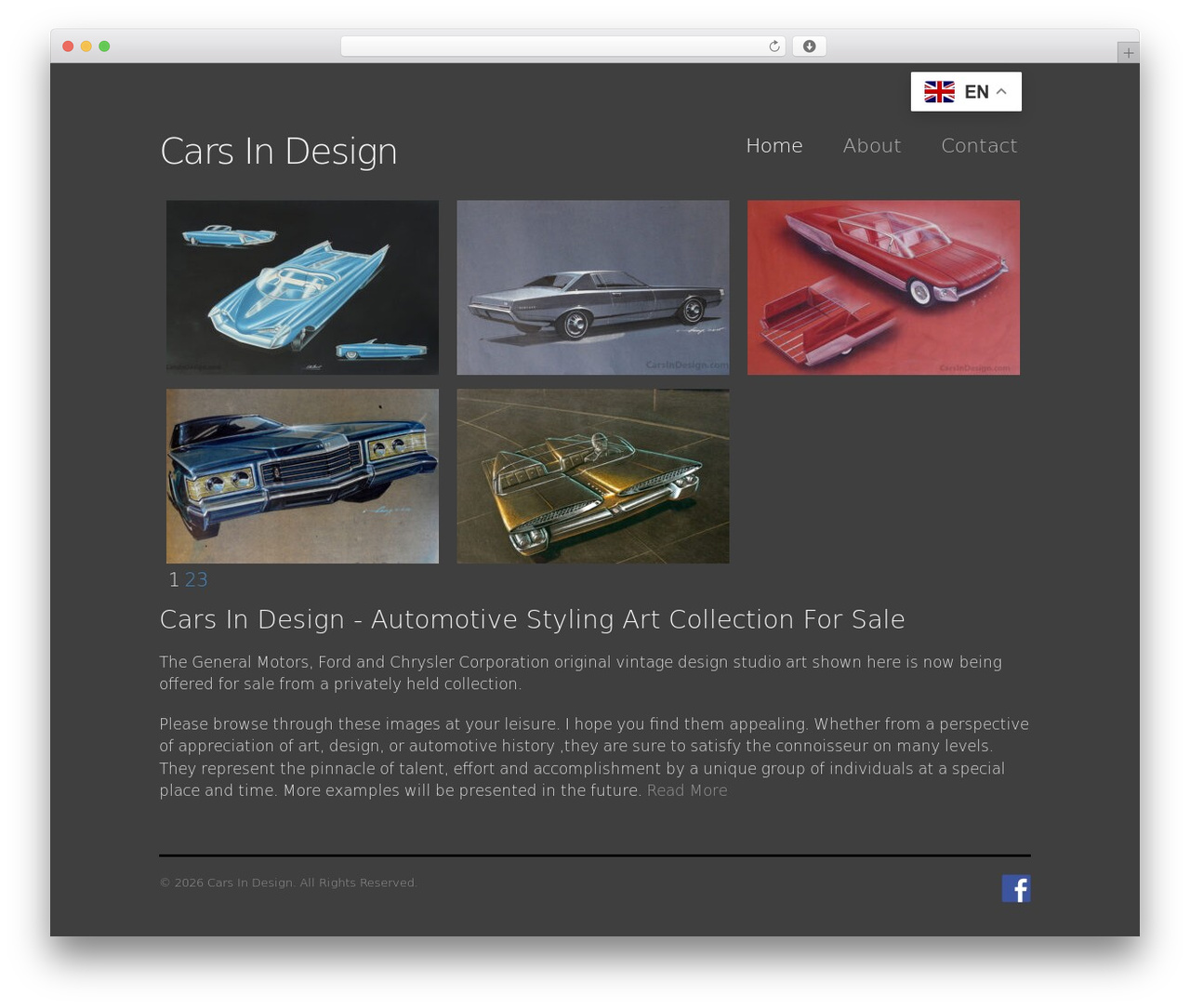This screenshot has height=1008, width=1190.
Task: Open the red car rendering thumbnail
Action: (883, 287)
